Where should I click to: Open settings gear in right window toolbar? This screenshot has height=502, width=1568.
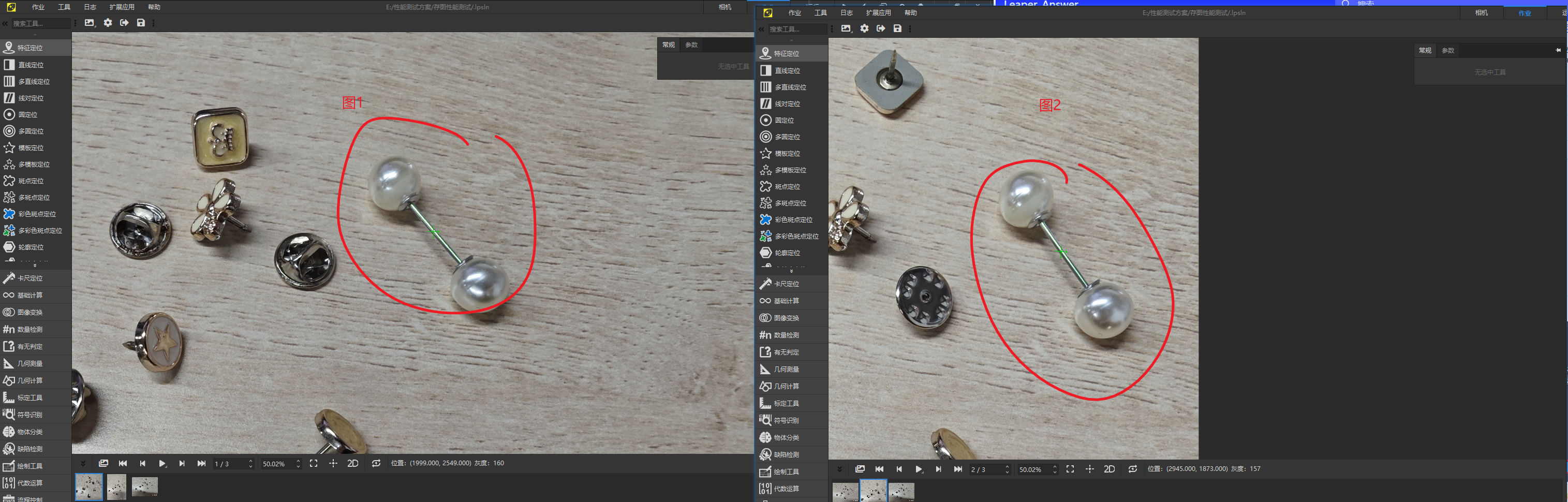[x=864, y=28]
